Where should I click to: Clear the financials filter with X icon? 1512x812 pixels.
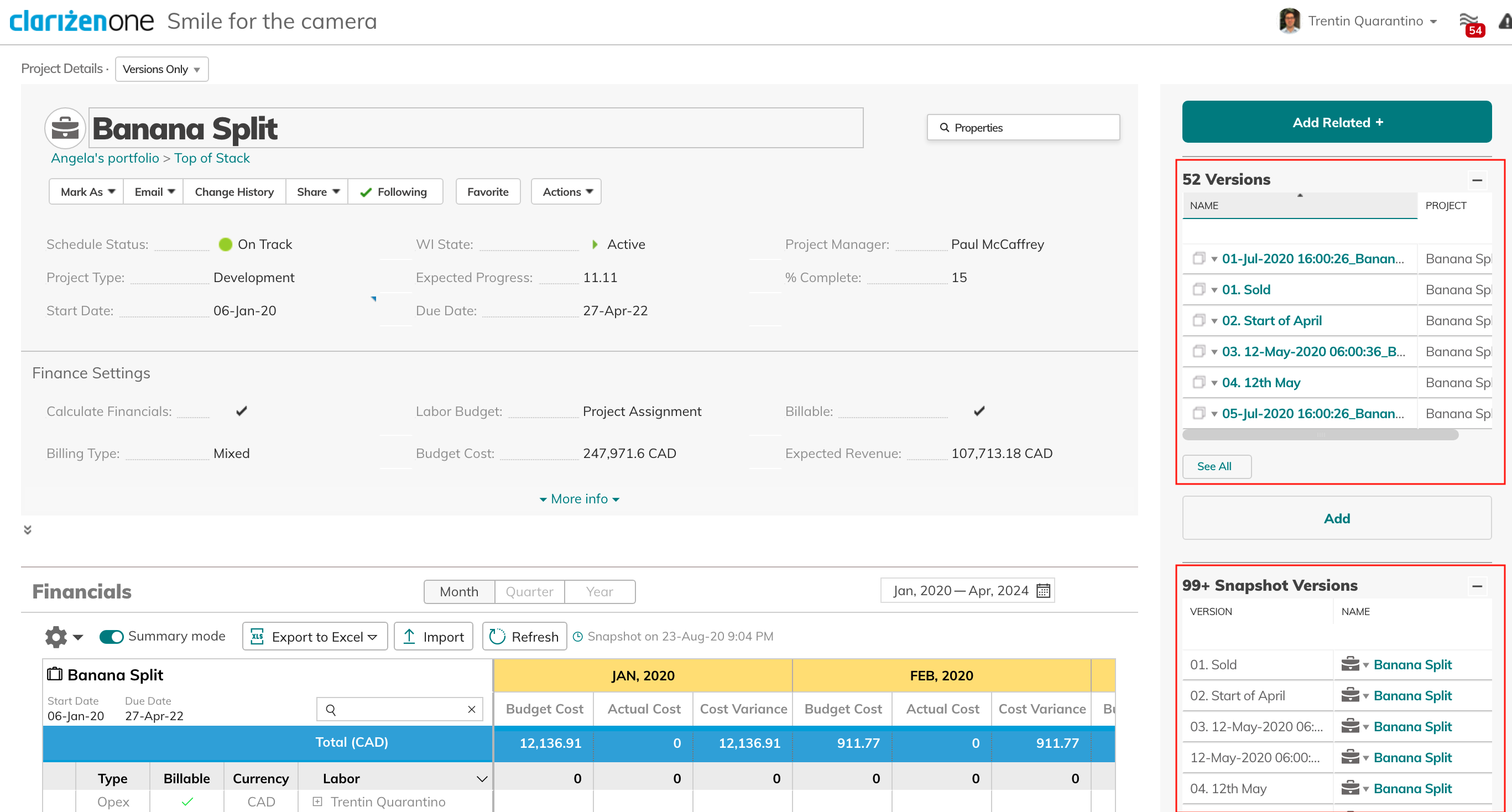pos(471,710)
